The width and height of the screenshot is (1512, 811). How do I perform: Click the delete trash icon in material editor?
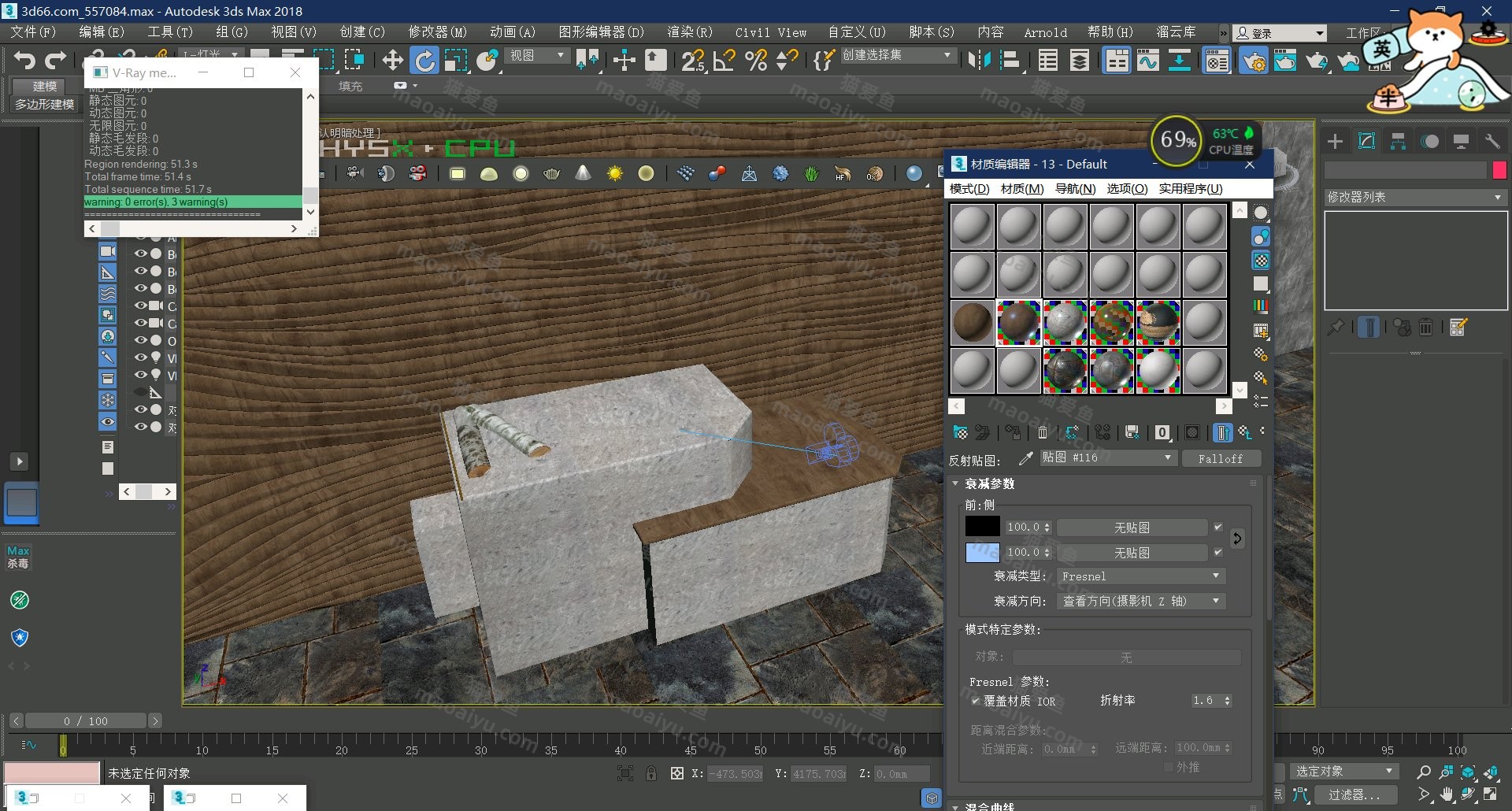1043,432
